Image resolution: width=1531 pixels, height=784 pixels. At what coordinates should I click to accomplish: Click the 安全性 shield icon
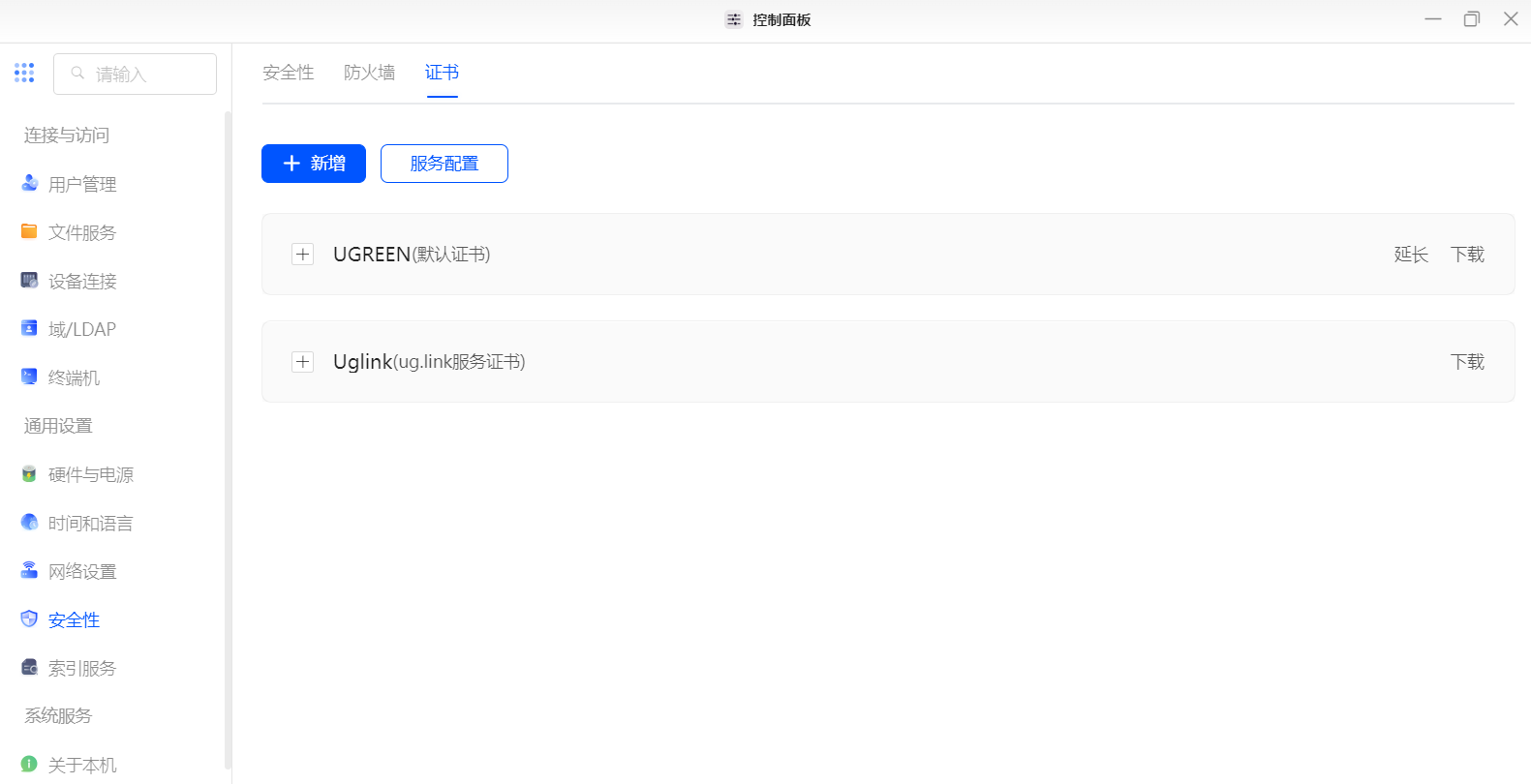click(x=29, y=619)
